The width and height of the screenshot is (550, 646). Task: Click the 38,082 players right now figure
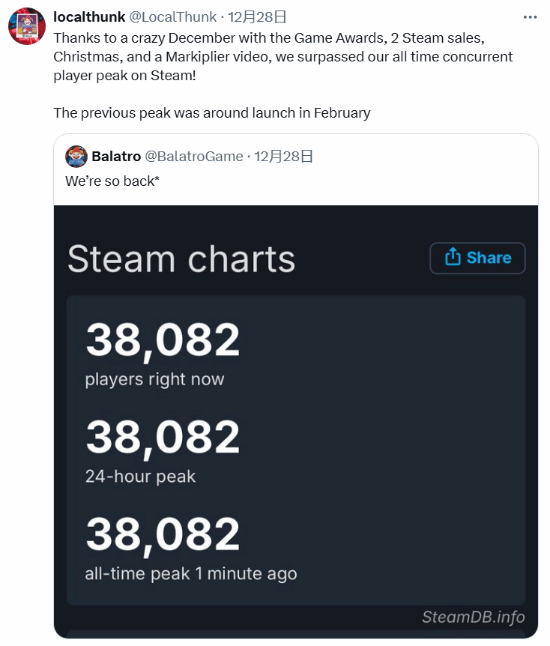162,340
